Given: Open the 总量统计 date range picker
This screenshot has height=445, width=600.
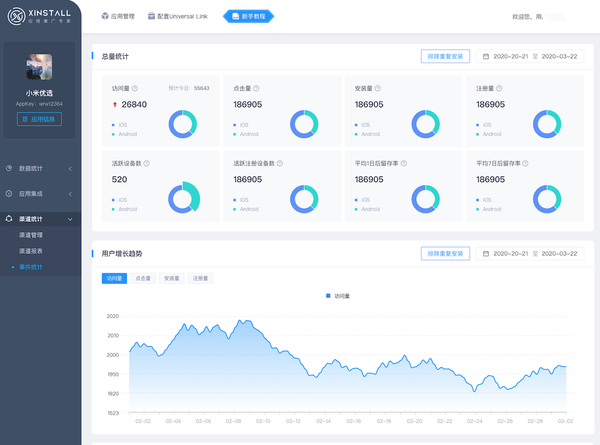Looking at the screenshot, I should click(x=530, y=56).
